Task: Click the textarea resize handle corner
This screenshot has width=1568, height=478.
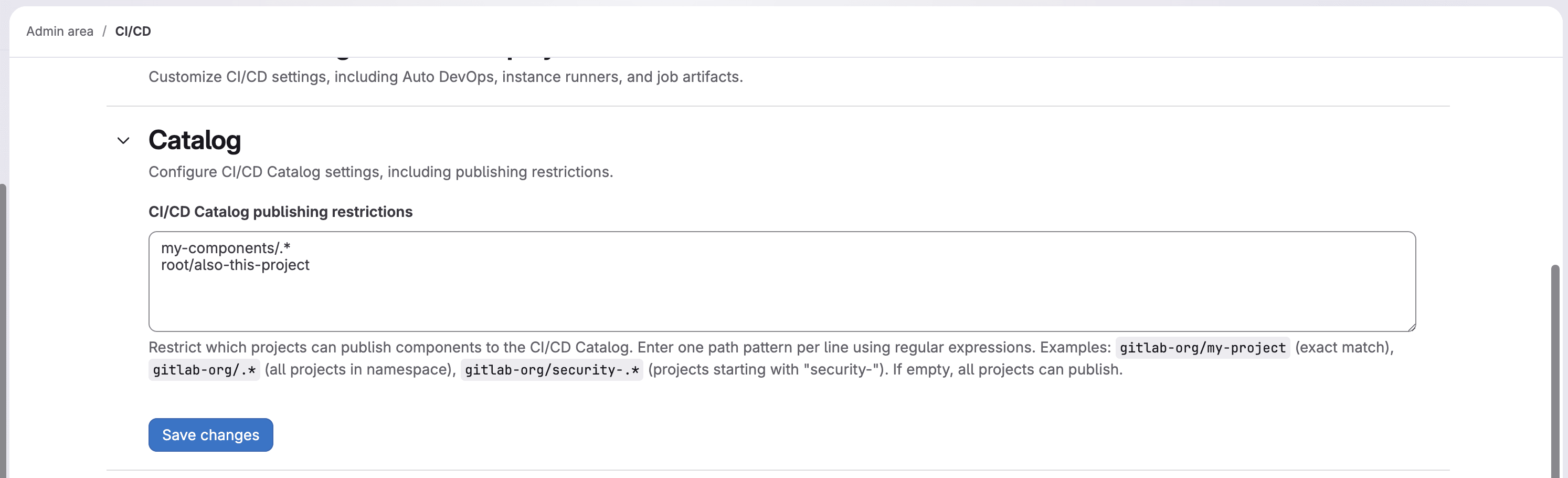Action: 1411,326
